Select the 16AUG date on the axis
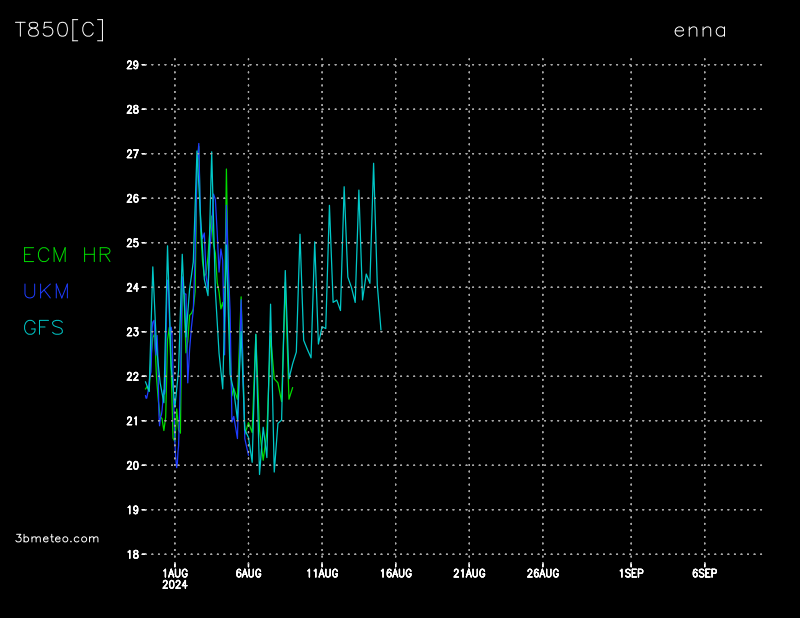 pos(396,573)
